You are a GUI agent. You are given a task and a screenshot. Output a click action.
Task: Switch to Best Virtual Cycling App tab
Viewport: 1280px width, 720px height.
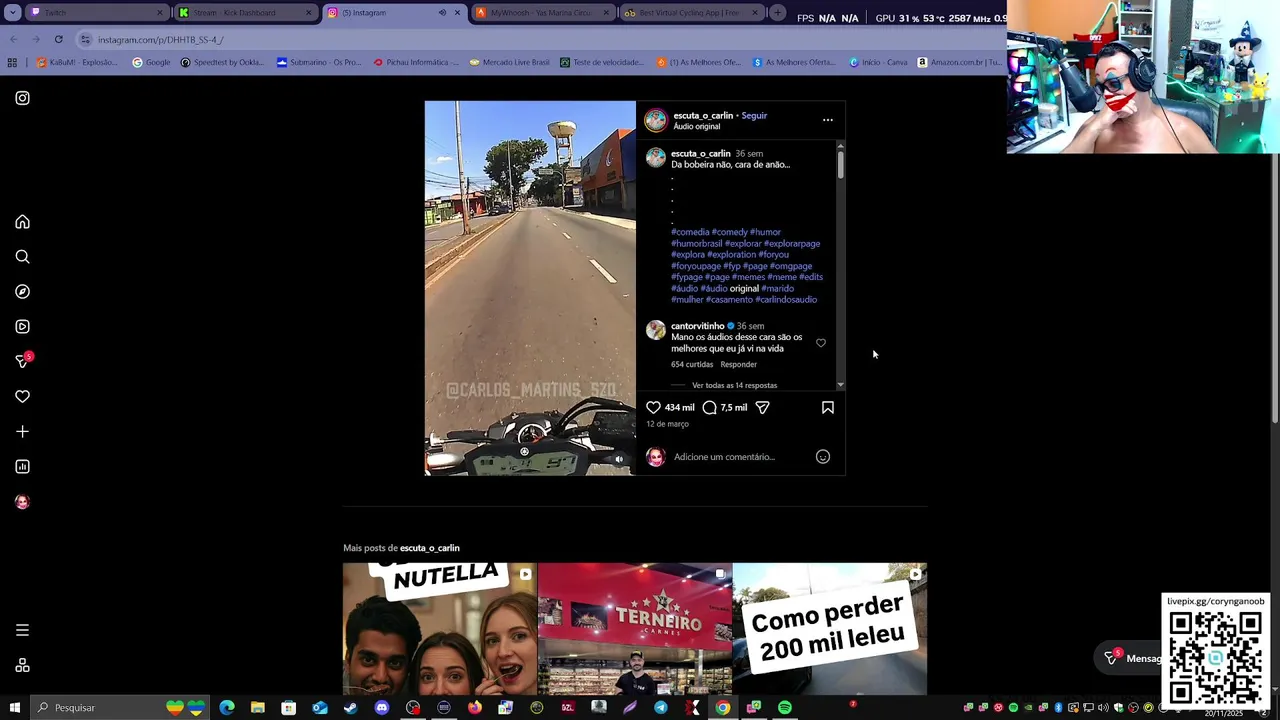(693, 13)
